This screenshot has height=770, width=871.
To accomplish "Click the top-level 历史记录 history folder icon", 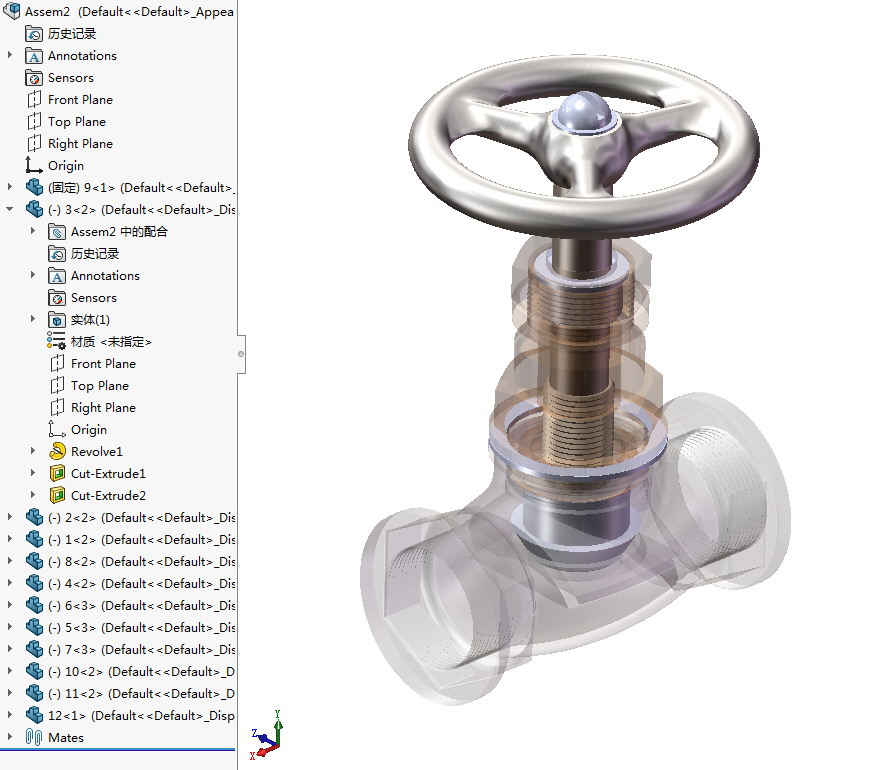I will coord(34,34).
